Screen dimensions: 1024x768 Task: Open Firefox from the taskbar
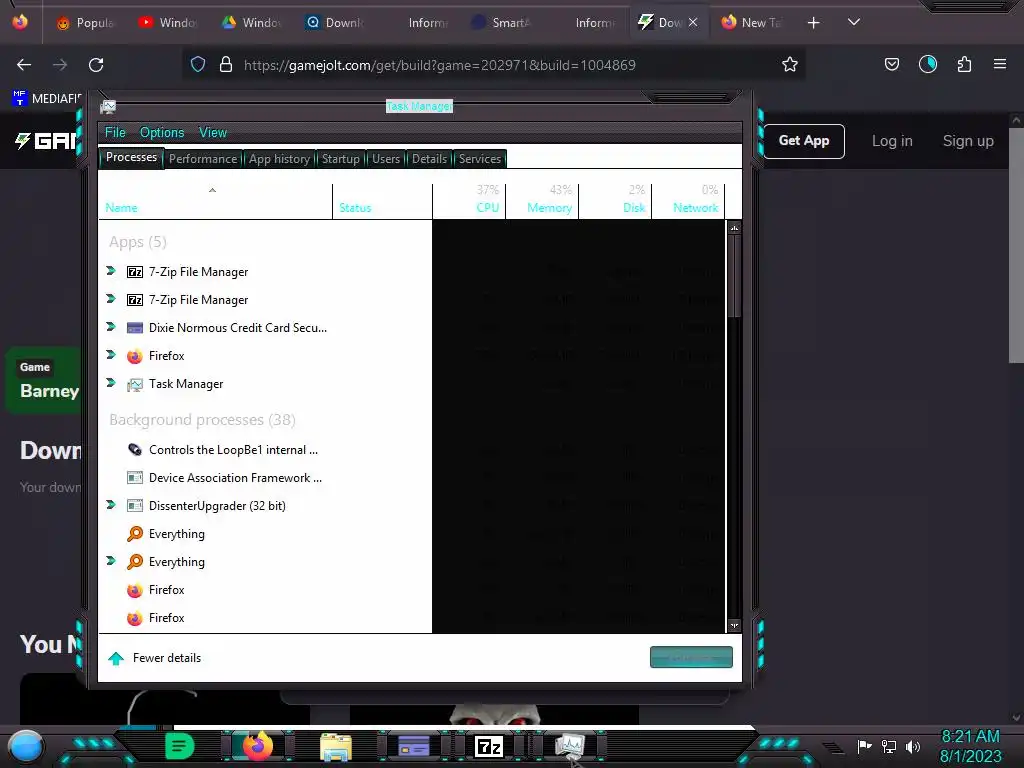tap(257, 746)
